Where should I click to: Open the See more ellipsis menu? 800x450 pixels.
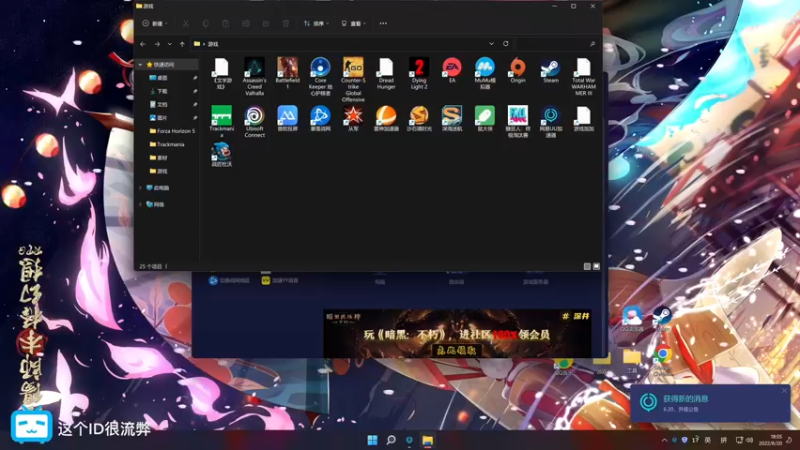tap(383, 23)
